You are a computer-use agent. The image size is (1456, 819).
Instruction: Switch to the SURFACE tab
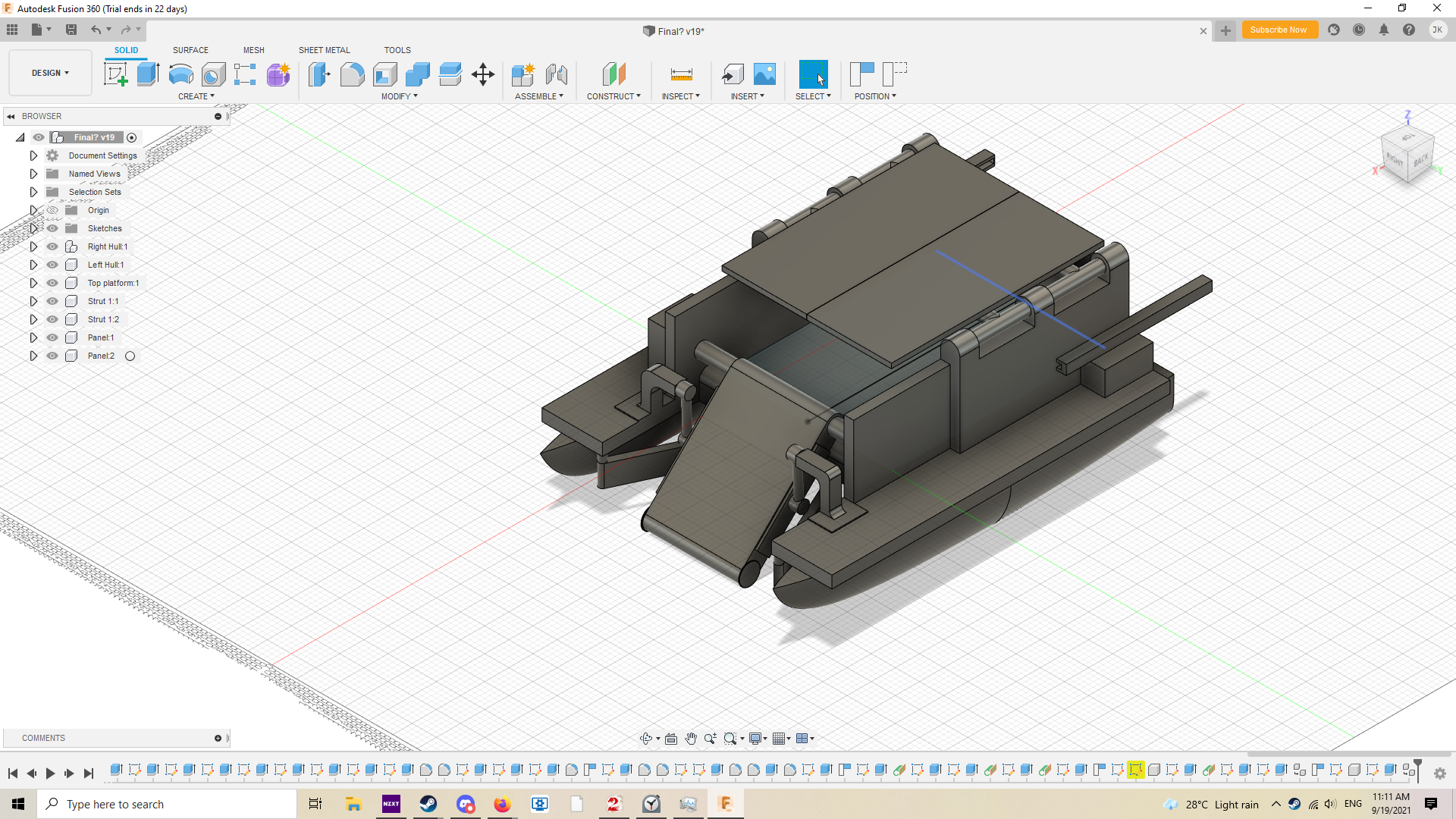pos(190,50)
